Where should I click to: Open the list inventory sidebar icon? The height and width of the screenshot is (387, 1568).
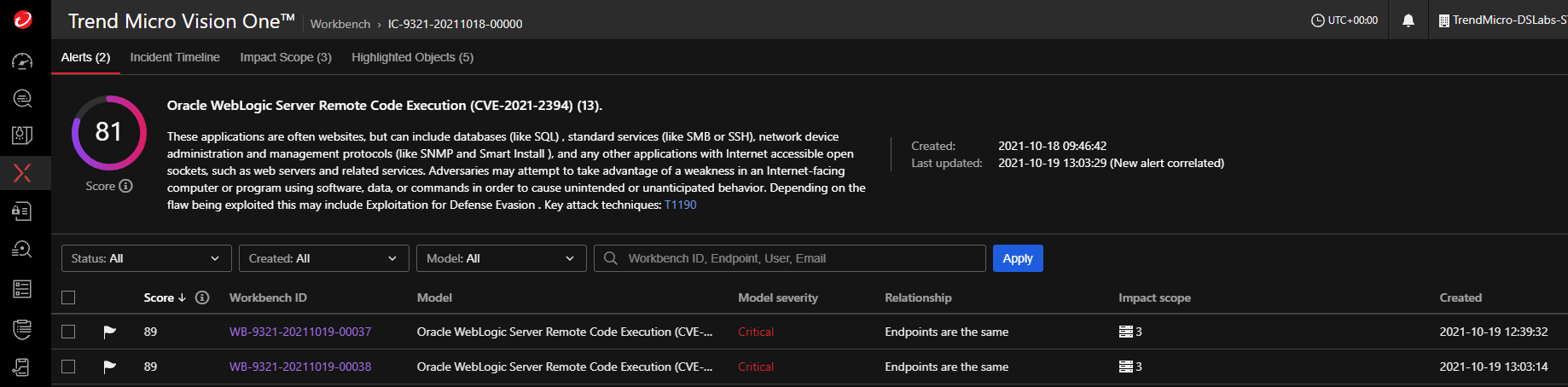(x=23, y=289)
